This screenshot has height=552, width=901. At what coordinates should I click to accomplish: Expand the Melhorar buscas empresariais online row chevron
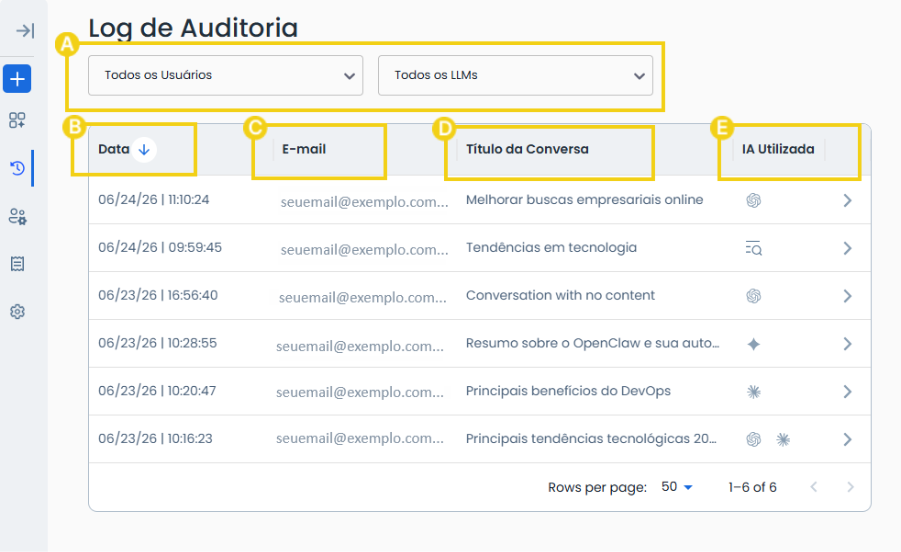click(848, 200)
